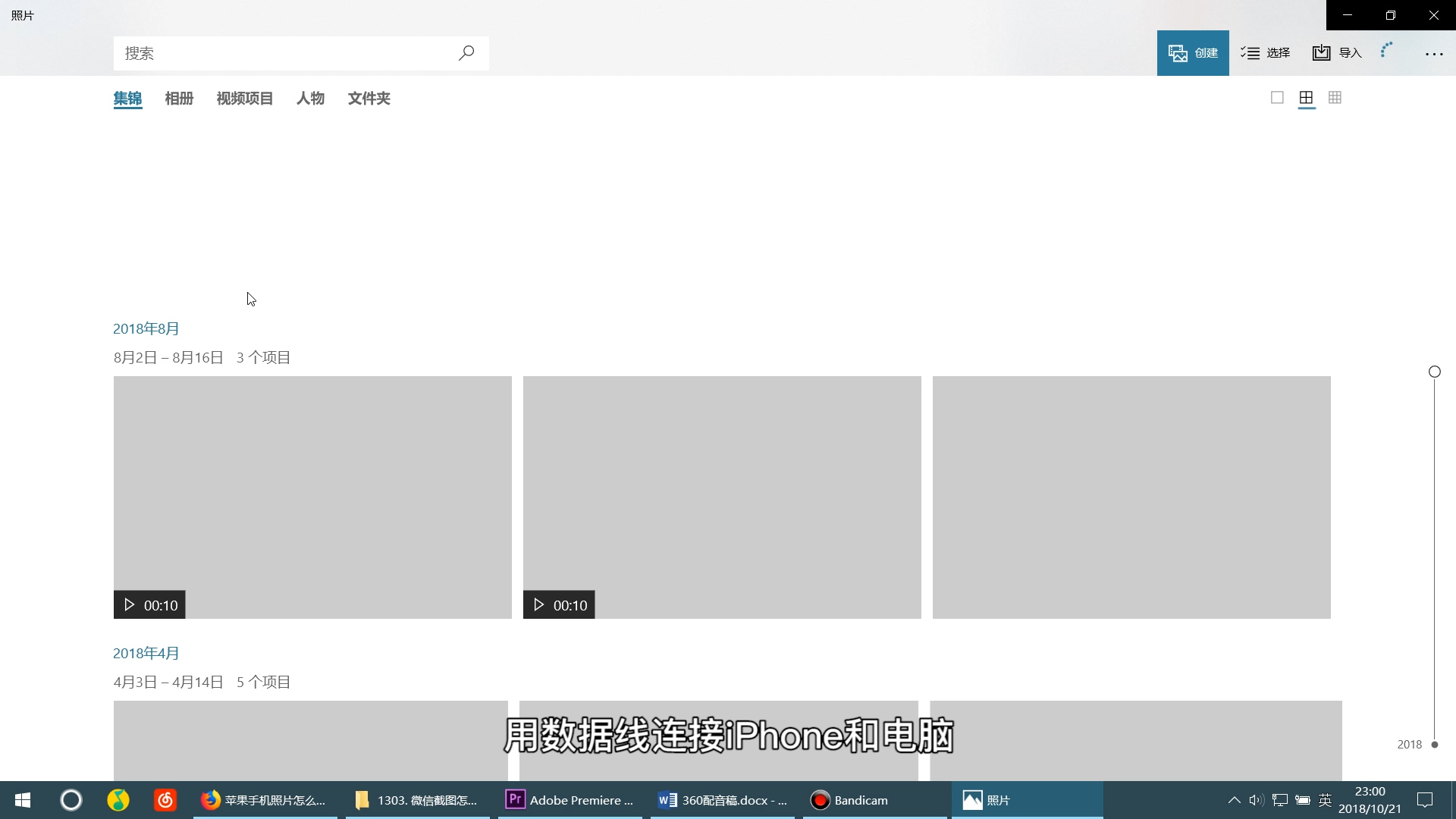Open the Windows Start menu
This screenshot has height=819, width=1456.
(23, 800)
